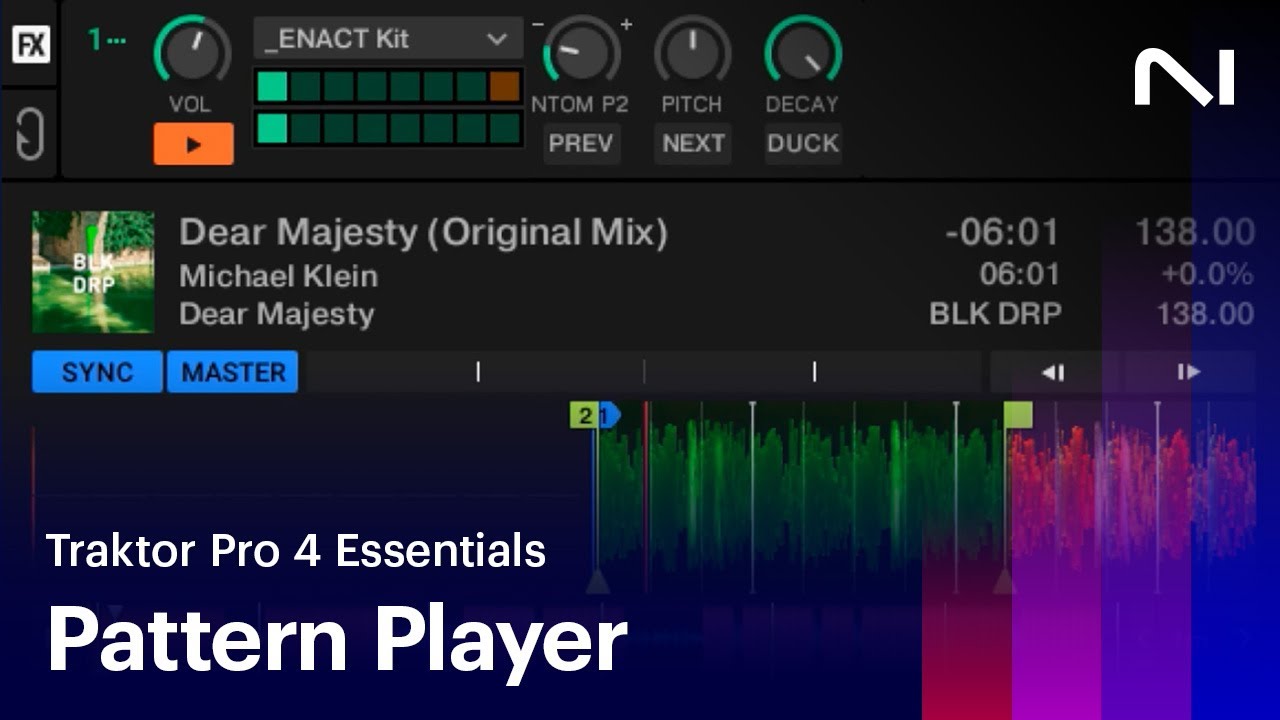
Task: Toggle the SYNC button
Action: click(97, 372)
